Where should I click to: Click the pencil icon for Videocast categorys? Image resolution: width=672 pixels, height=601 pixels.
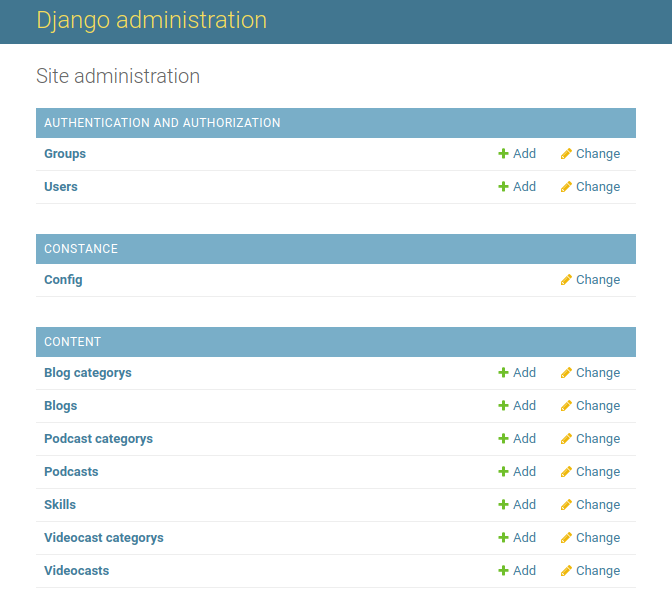566,538
